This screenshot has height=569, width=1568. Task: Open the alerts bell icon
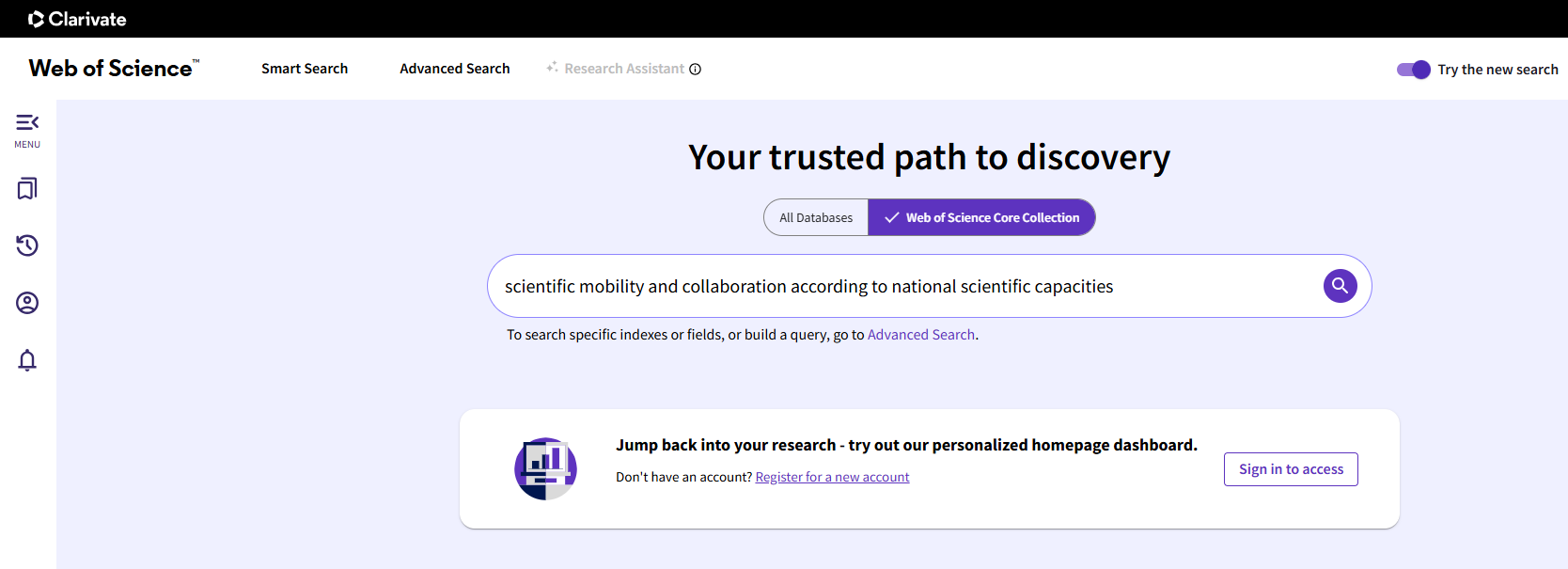click(27, 360)
